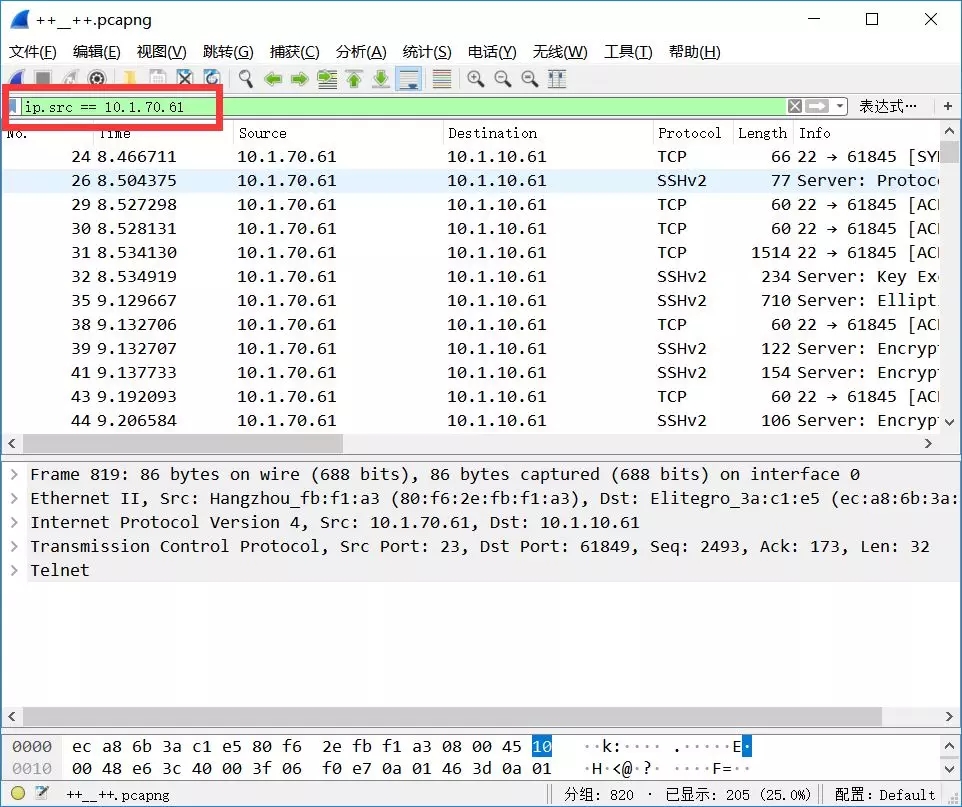
Task: Toggle packet list colorization rules
Action: pos(440,79)
